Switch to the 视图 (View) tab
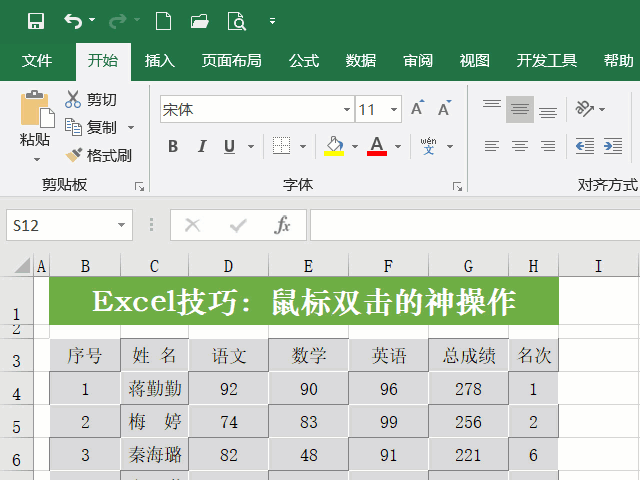Screen dimensions: 640x480 (474, 61)
